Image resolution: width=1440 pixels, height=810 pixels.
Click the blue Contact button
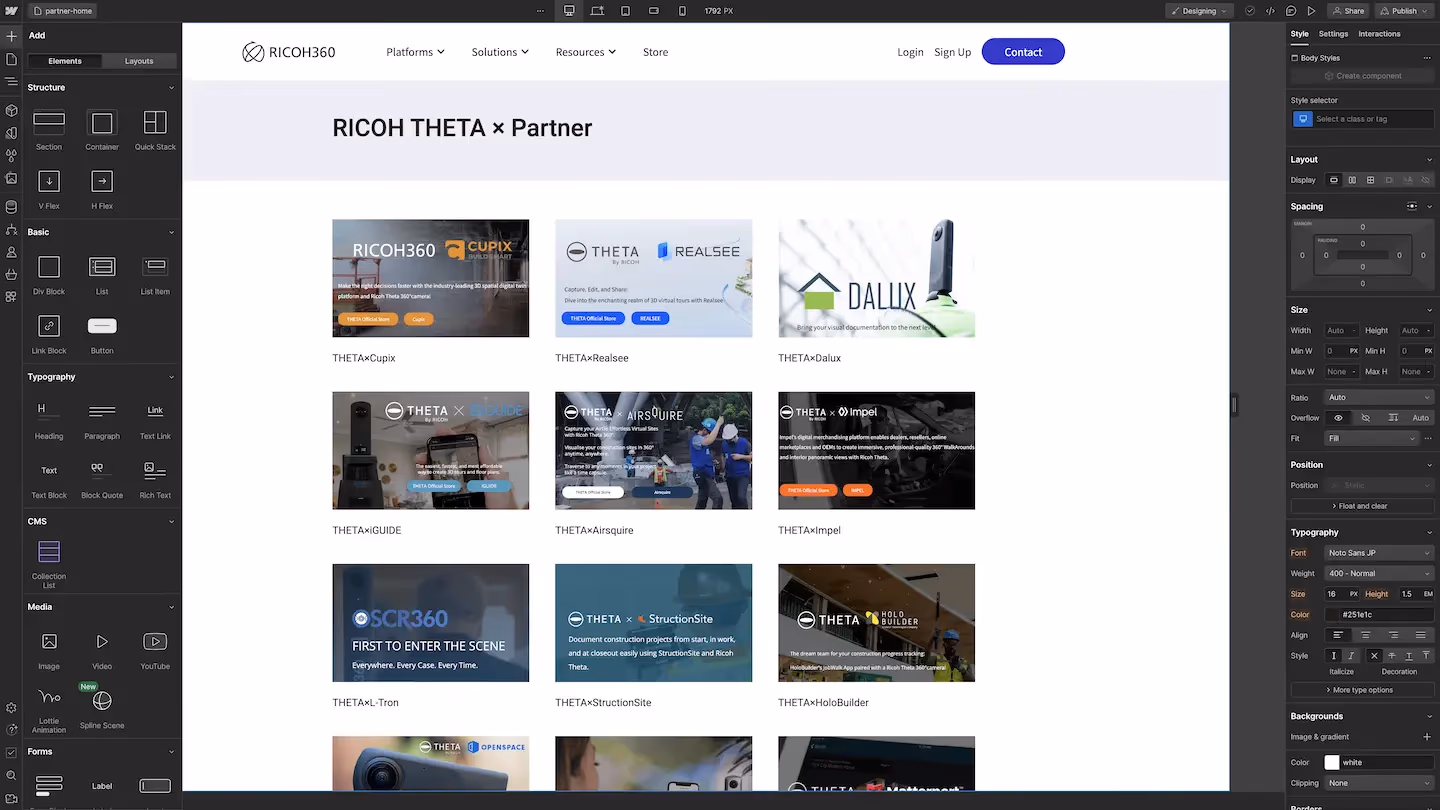tap(1023, 52)
